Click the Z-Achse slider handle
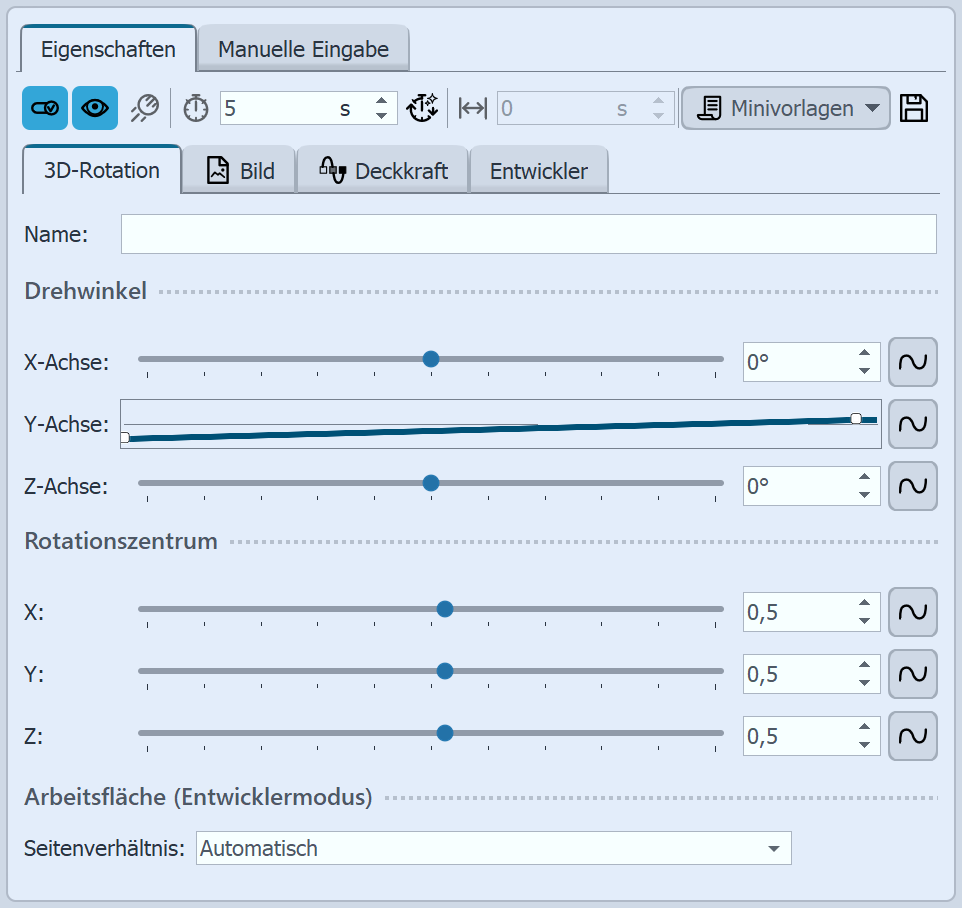 tap(430, 483)
